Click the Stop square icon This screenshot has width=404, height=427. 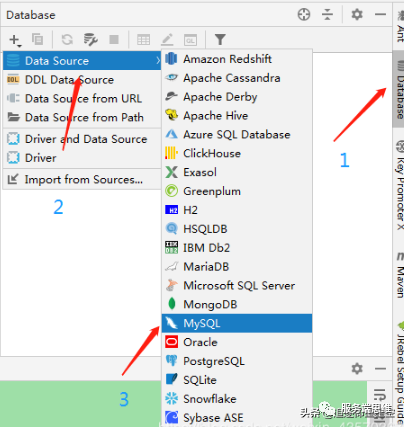[114, 40]
